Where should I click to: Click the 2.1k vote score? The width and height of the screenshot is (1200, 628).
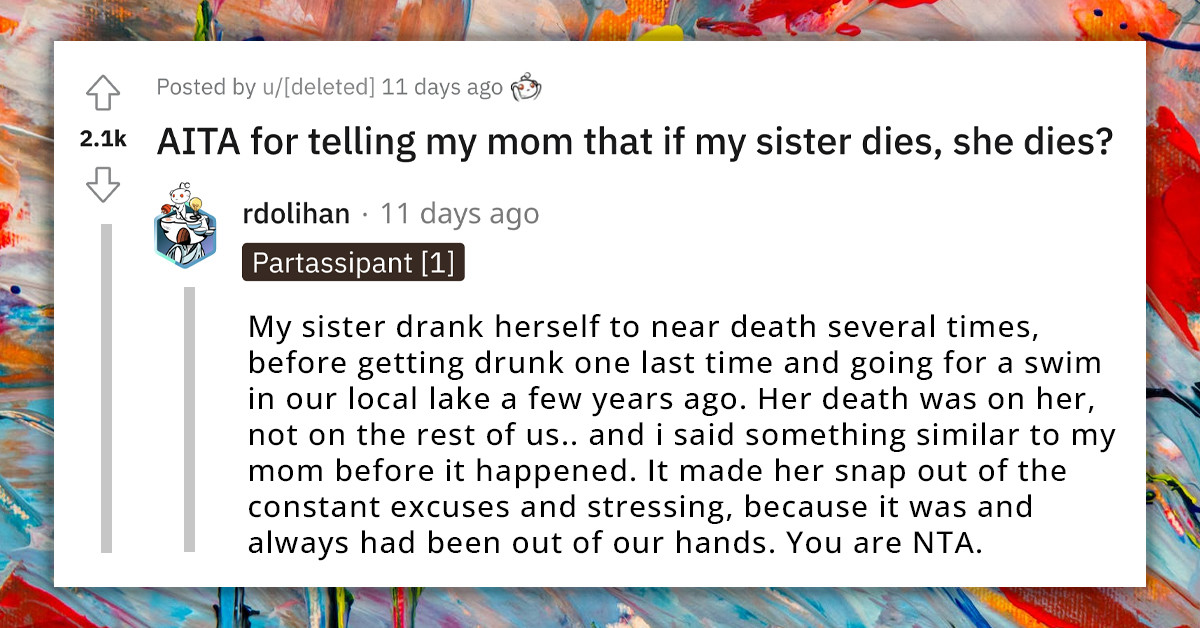(x=101, y=140)
